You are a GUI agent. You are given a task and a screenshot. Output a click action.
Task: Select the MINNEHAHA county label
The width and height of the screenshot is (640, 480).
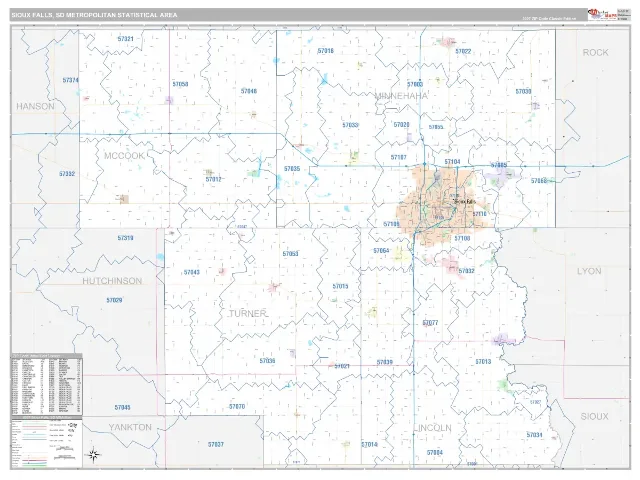click(x=401, y=96)
